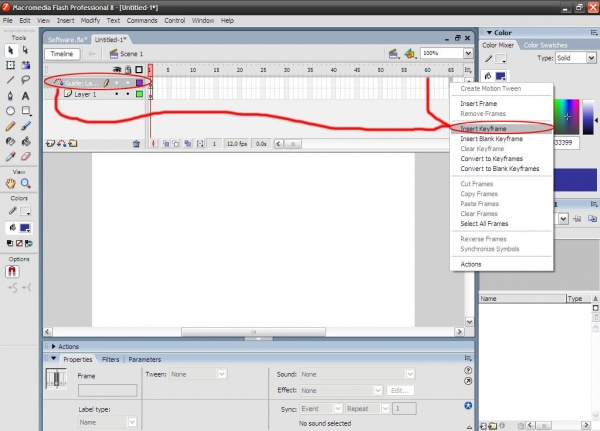Click Show All Layers as Outlines icon
This screenshot has width=600, height=431.
(139, 69)
